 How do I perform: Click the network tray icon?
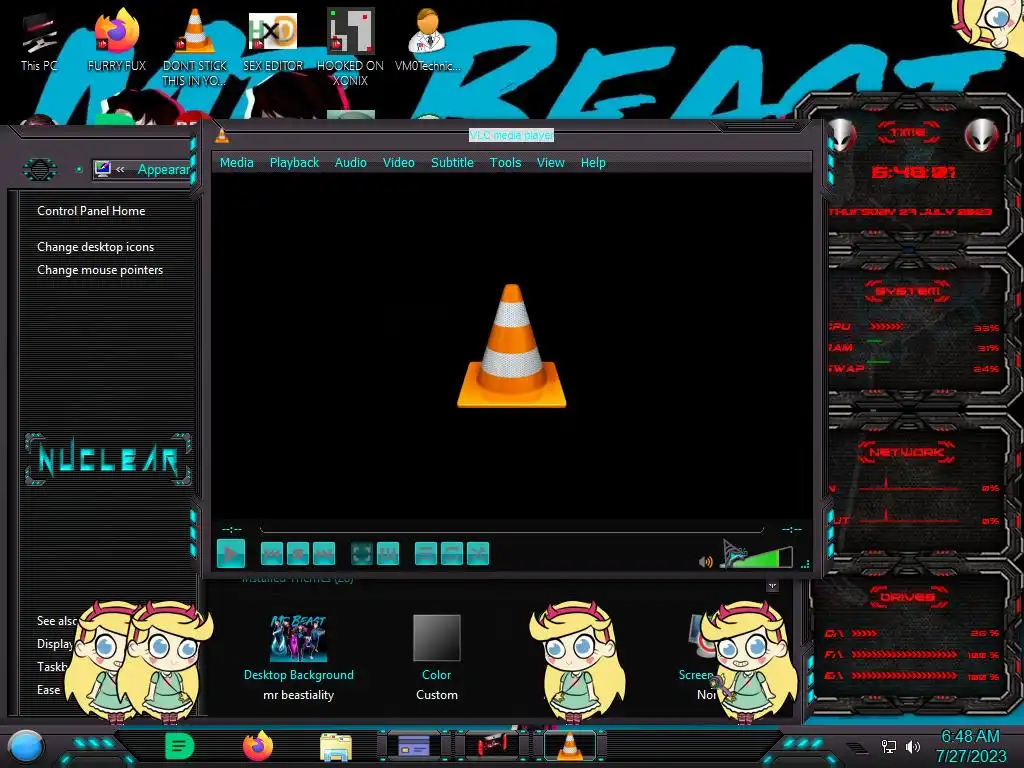pos(889,746)
